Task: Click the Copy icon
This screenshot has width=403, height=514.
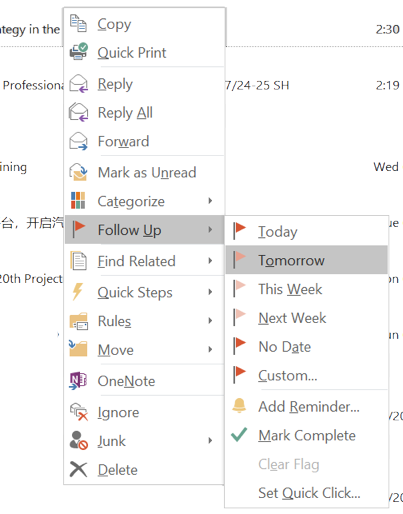Action: [x=78, y=23]
